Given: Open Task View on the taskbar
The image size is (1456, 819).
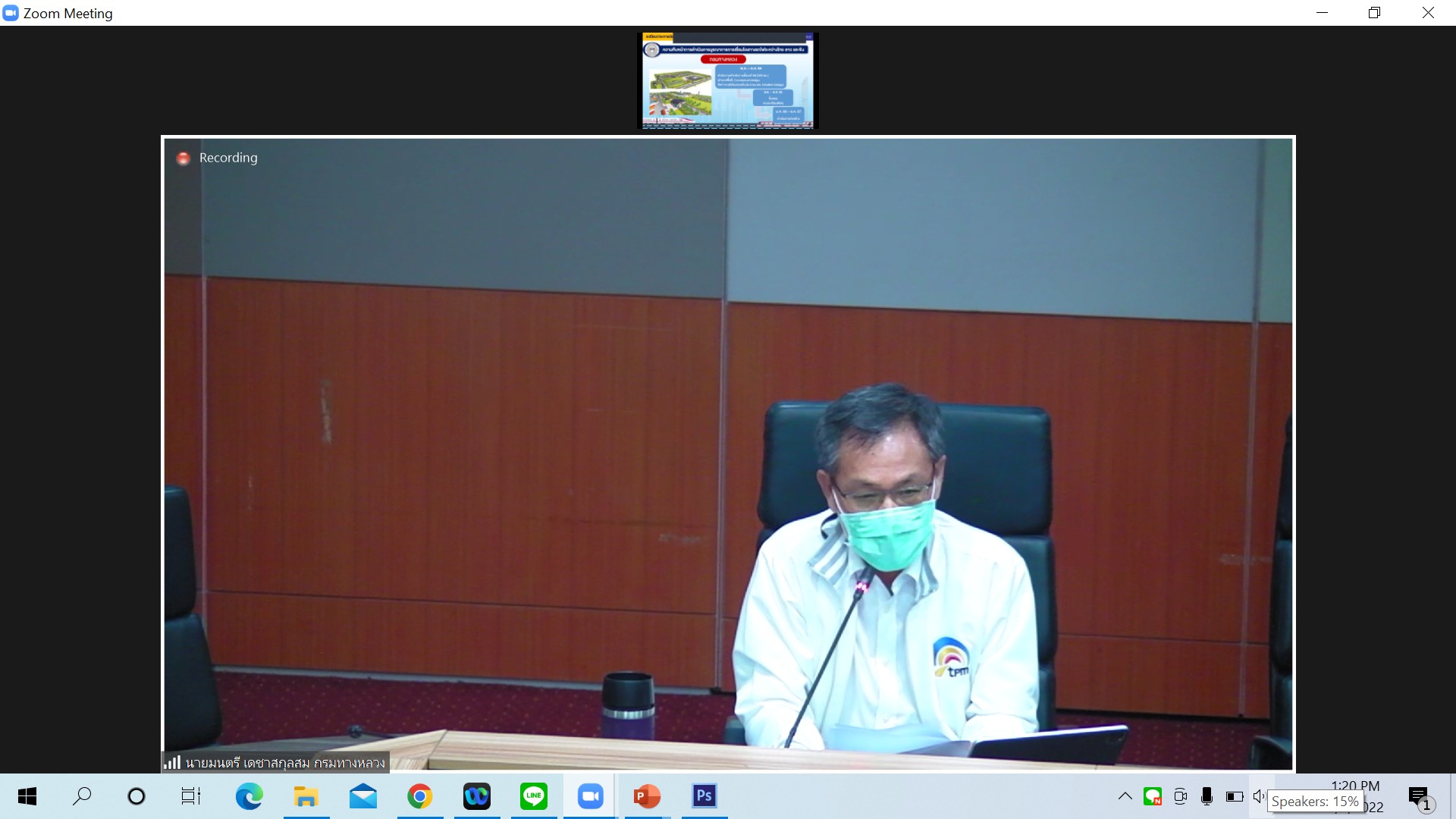Looking at the screenshot, I should 191,796.
